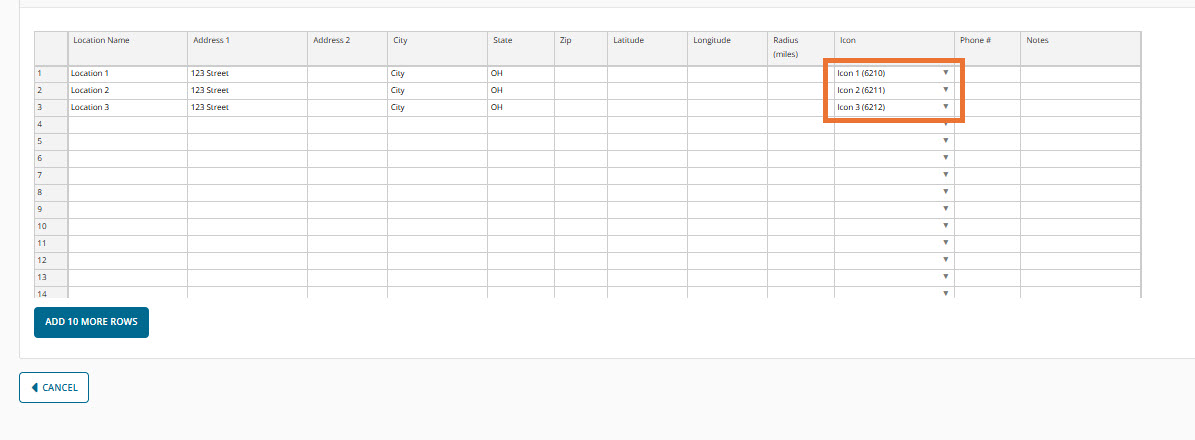Screen dimensions: 1195x440
Task: Click the dropdown arrow in row 5 Icon cell
Action: pyautogui.click(x=945, y=141)
